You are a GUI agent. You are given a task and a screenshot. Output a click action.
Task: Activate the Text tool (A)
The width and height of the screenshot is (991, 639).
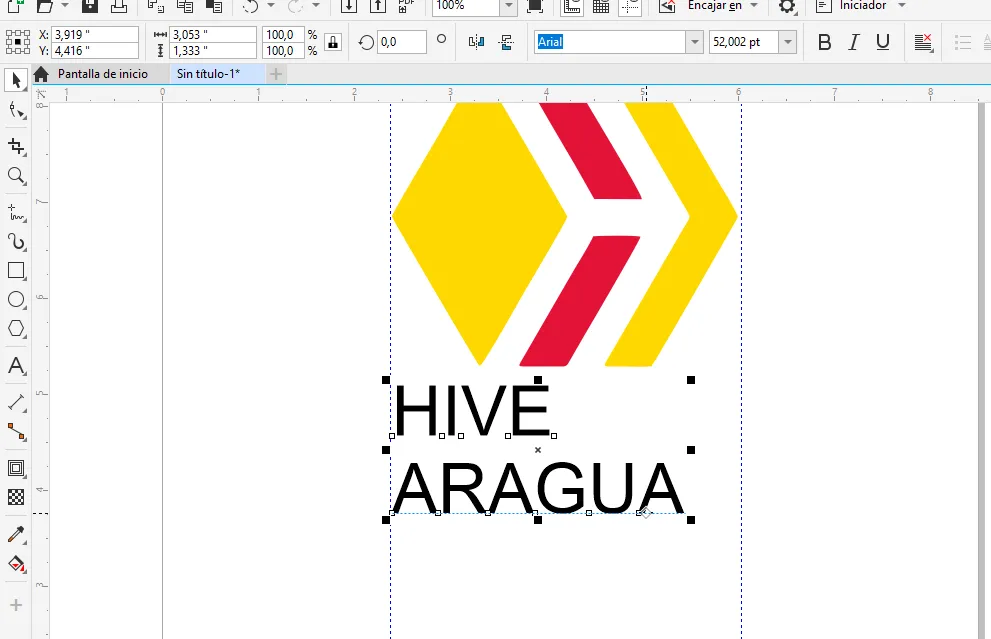coord(16,366)
